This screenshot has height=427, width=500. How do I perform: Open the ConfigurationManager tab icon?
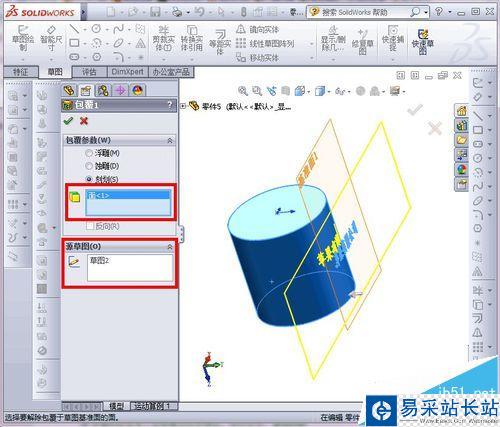tap(103, 90)
